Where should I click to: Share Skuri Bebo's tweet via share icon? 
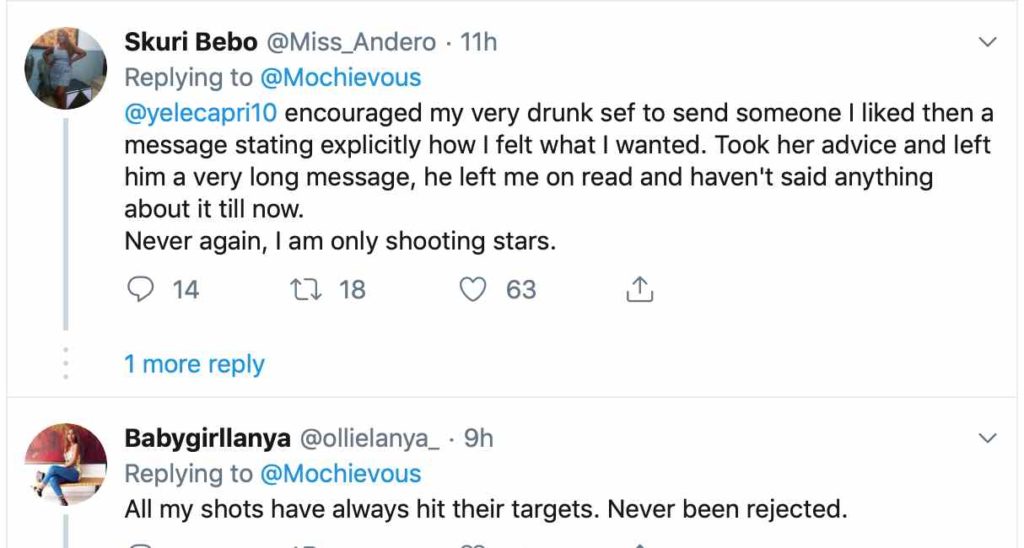(638, 290)
